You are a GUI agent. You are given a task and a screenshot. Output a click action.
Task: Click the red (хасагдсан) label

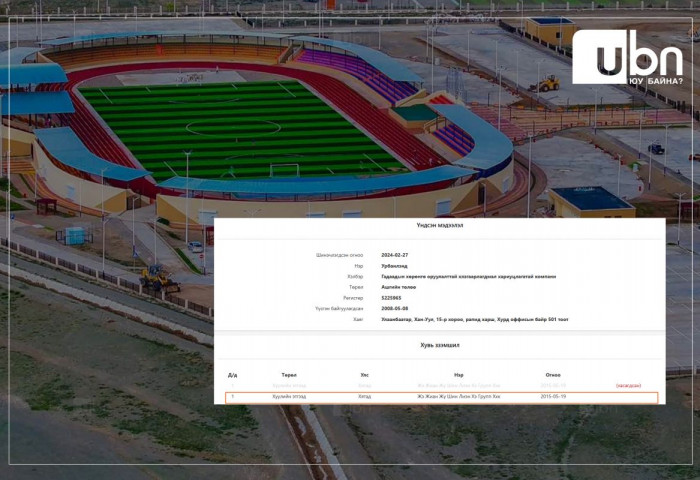[x=628, y=385]
